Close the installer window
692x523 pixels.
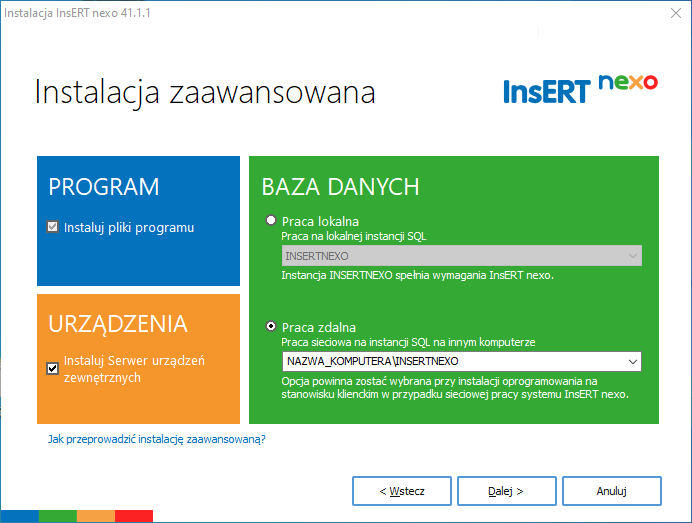point(676,13)
